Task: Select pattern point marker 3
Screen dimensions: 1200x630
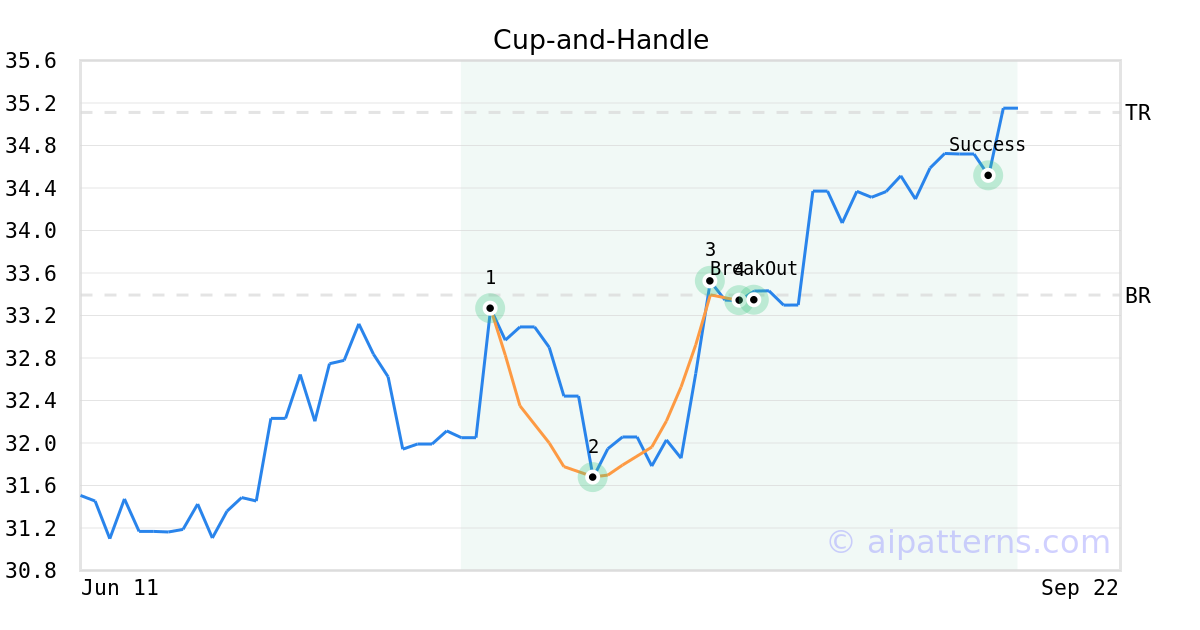Action: pyautogui.click(x=710, y=281)
